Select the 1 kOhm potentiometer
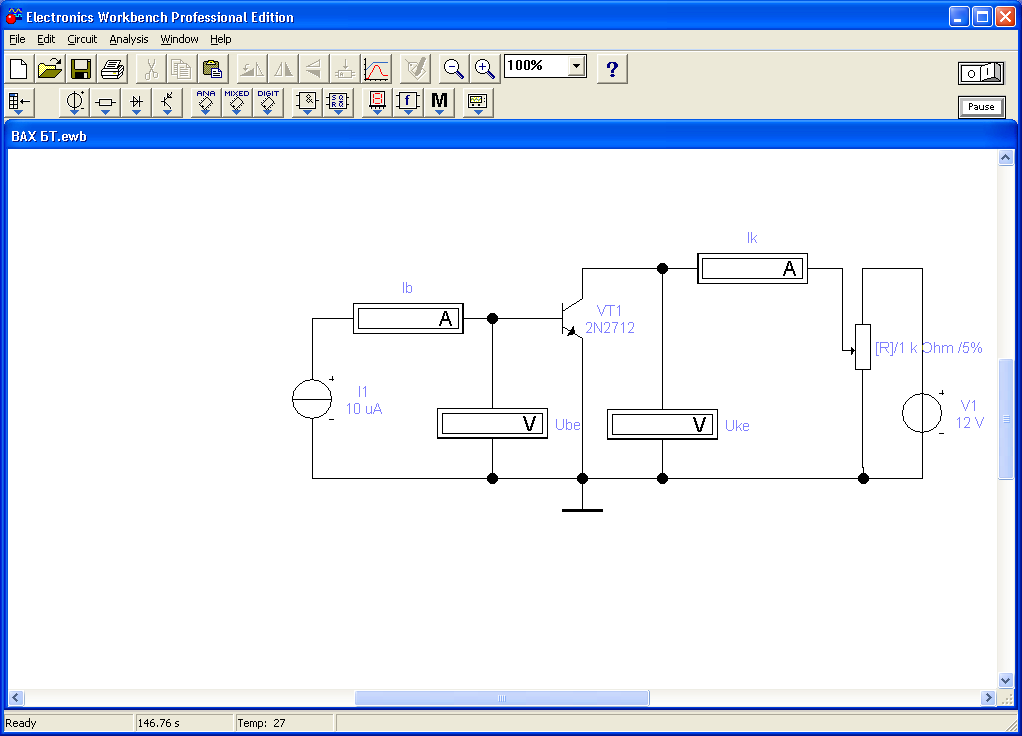1022x736 pixels. 862,347
